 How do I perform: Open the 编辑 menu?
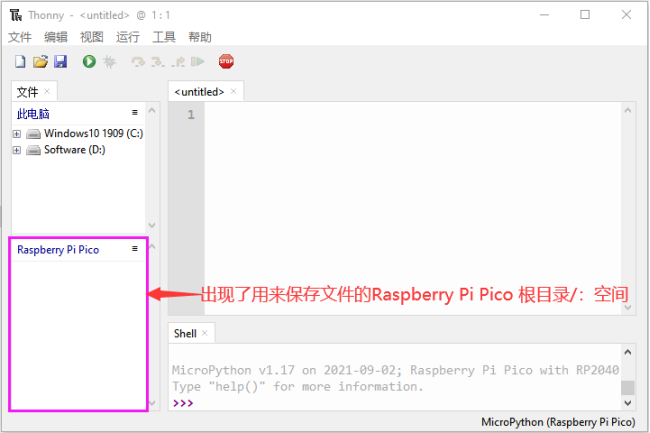coord(56,37)
